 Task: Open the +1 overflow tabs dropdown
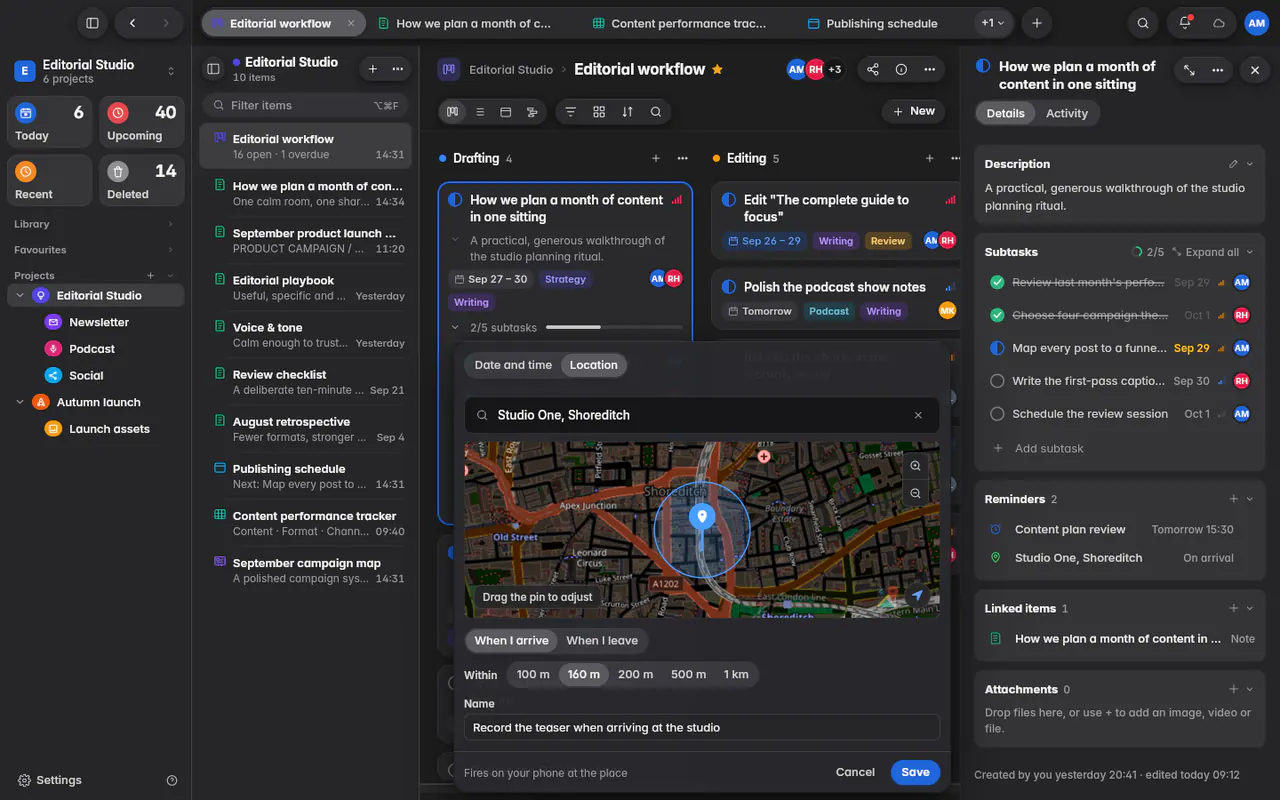coord(993,23)
